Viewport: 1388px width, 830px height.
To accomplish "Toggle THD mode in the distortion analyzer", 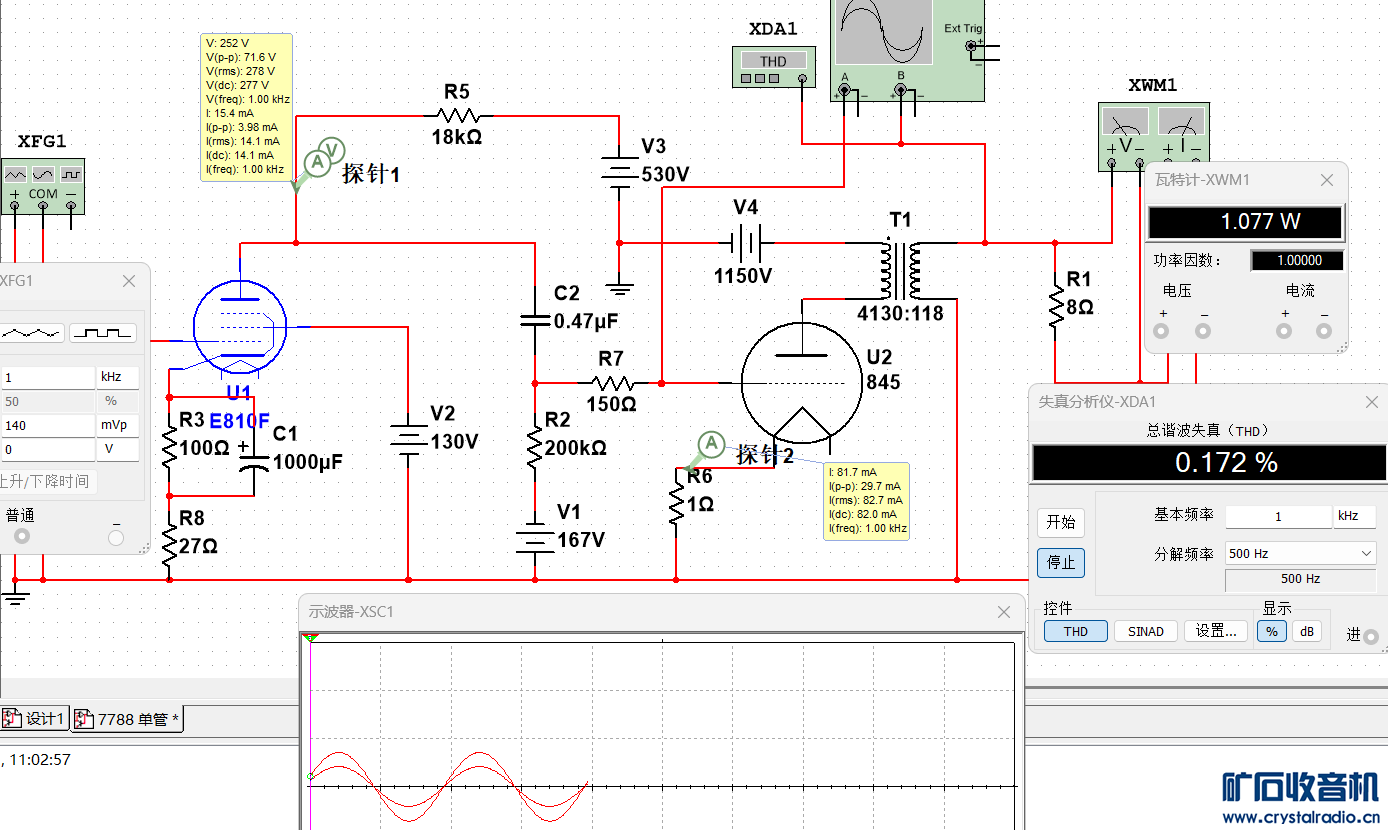I will pos(1075,631).
